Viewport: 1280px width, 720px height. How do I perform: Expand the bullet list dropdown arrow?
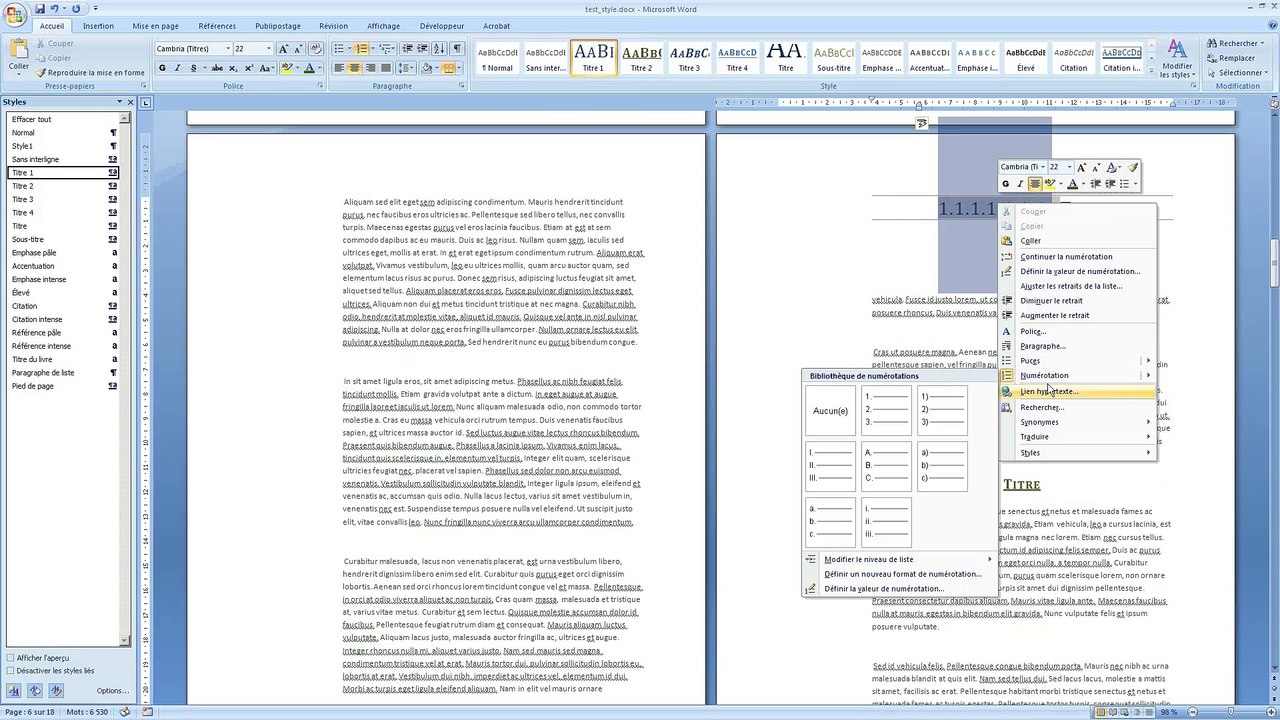[350, 49]
